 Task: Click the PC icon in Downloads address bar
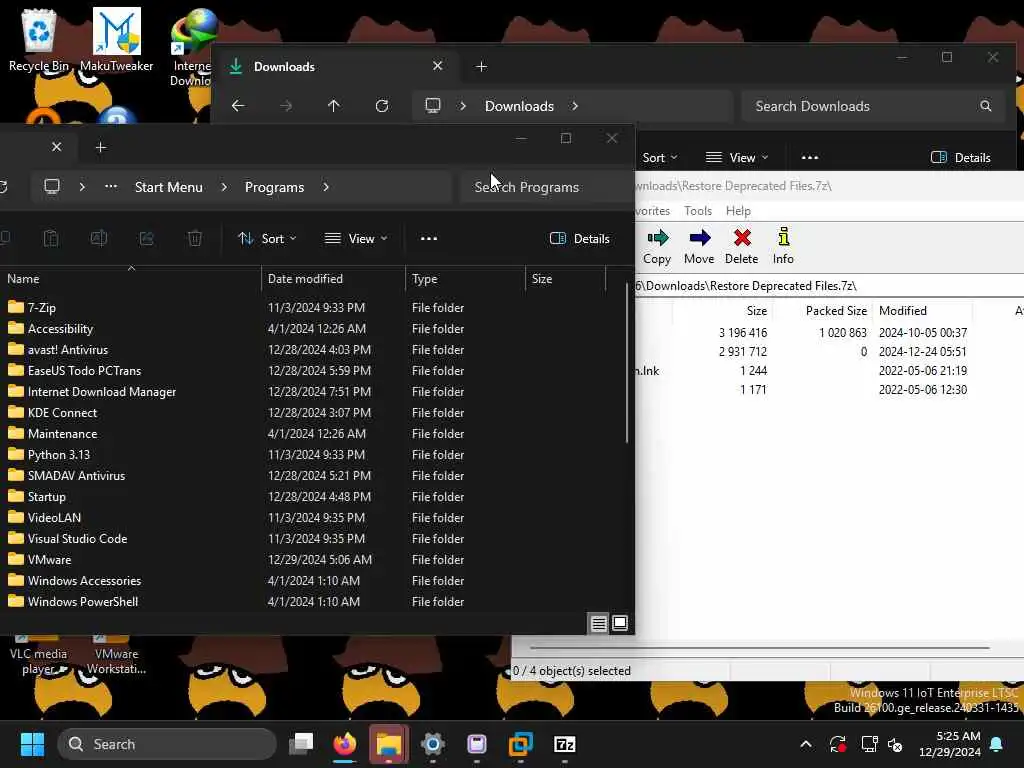point(433,106)
